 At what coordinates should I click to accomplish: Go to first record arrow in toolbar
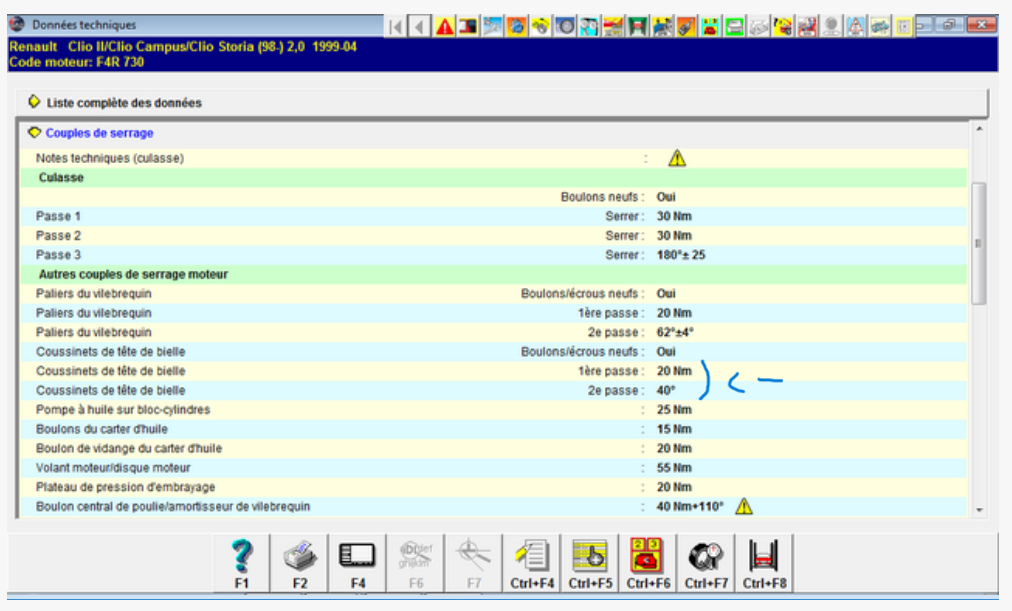(x=397, y=26)
